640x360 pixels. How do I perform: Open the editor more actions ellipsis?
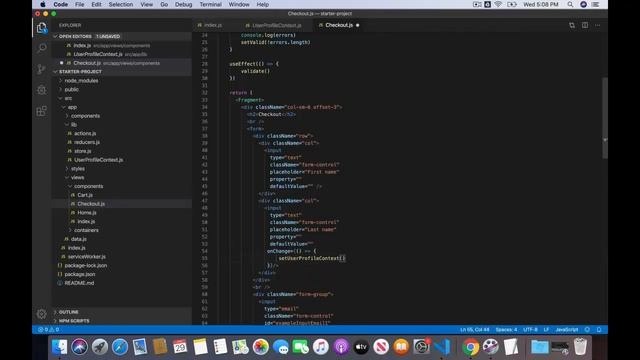pos(598,25)
